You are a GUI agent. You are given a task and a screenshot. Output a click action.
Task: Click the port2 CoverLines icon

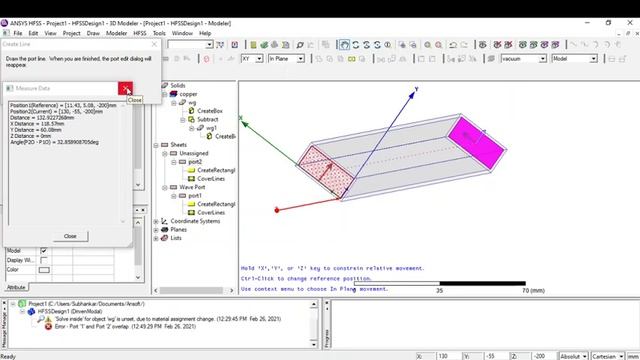pyautogui.click(x=191, y=179)
